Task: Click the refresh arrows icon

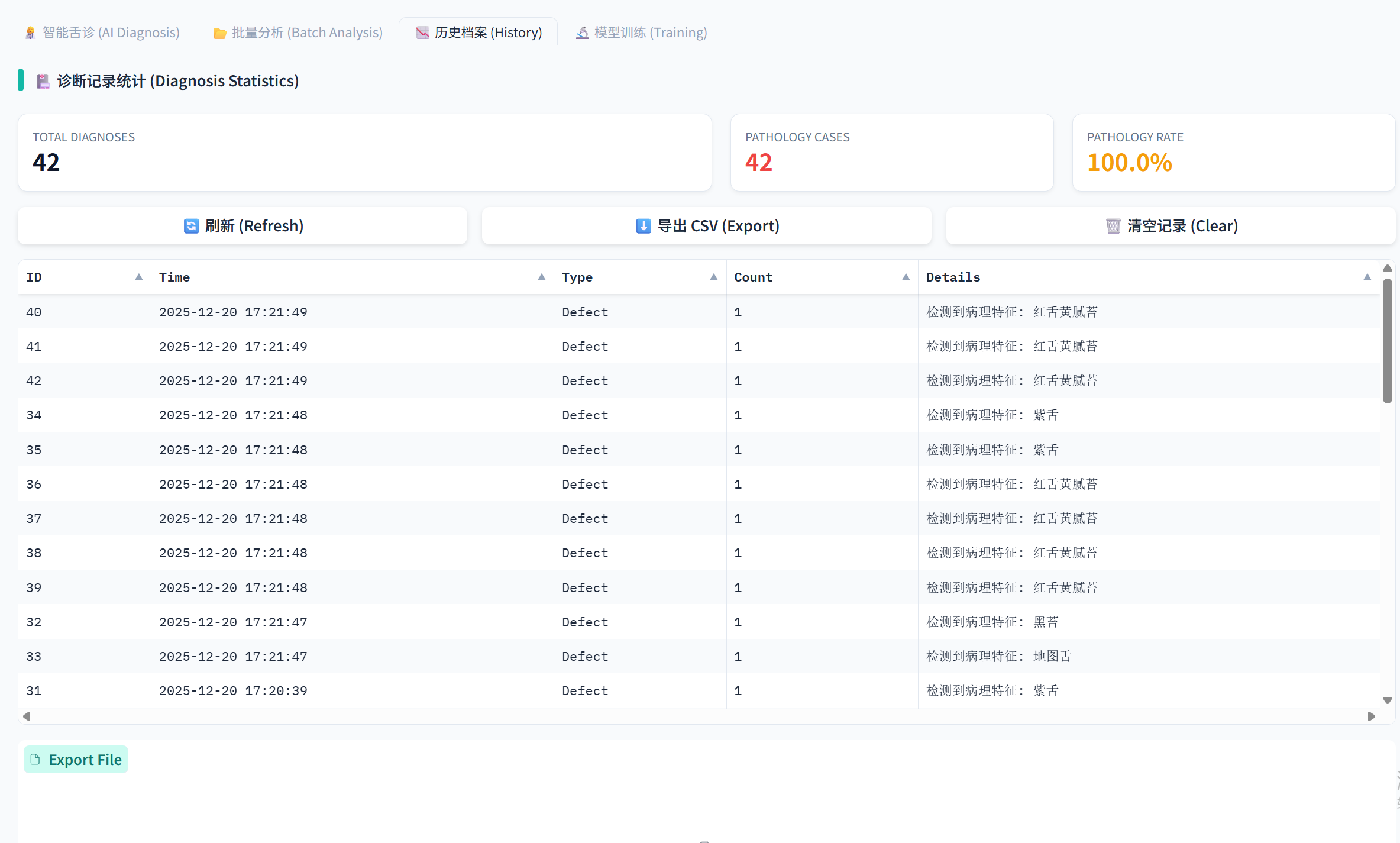Action: tap(191, 226)
